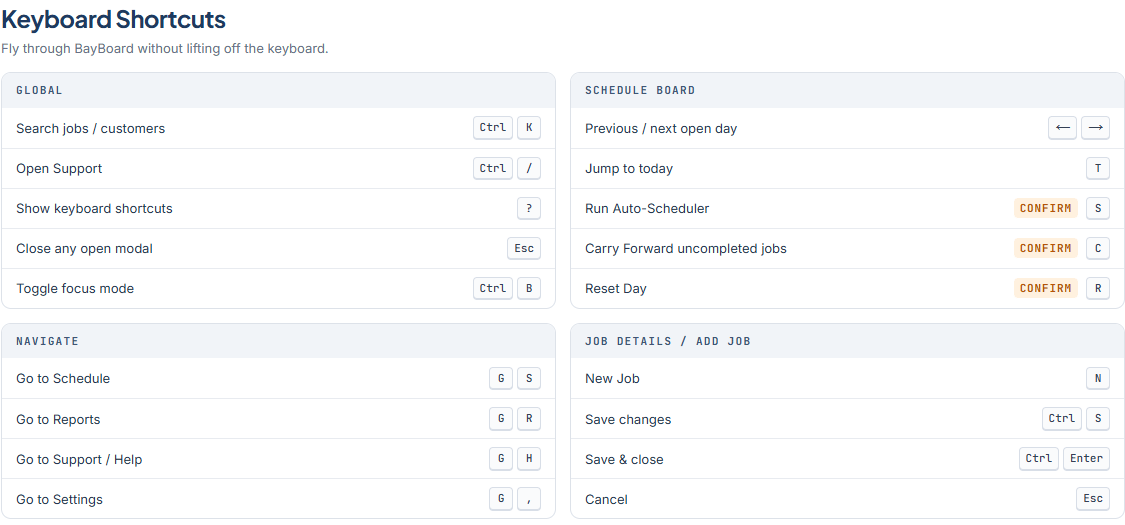Click CONFIRM badge beside Run Auto-Scheduler
This screenshot has width=1125, height=525.
[1045, 209]
